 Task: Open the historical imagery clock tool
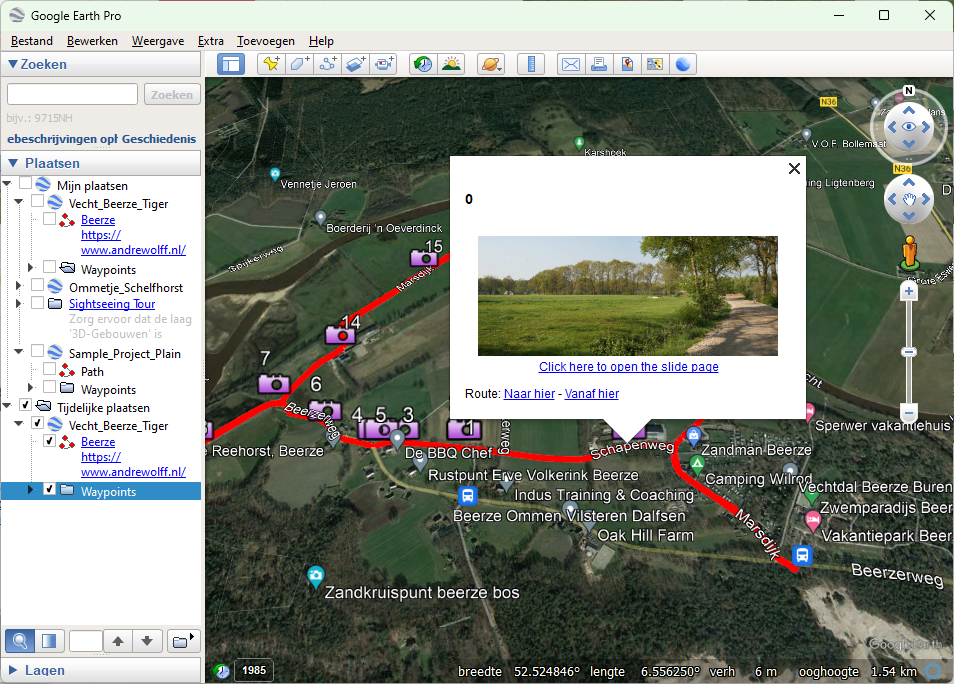click(x=423, y=64)
